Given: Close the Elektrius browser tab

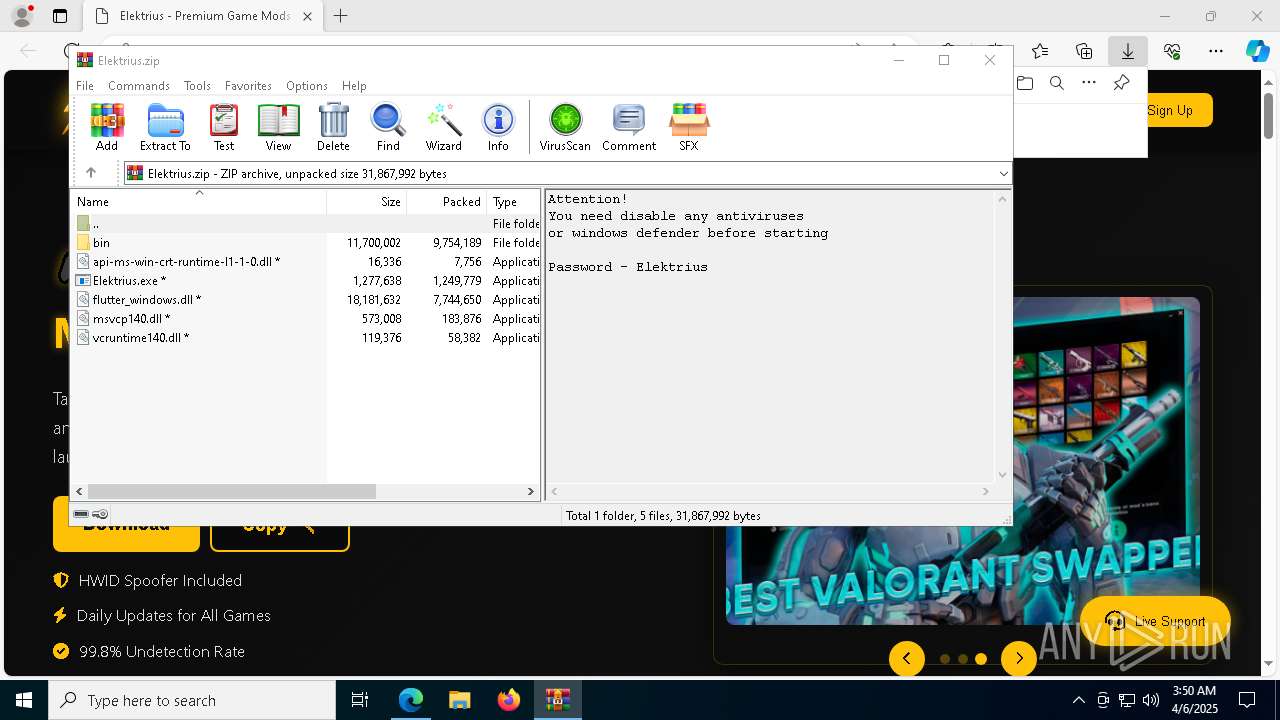Looking at the screenshot, I should (x=307, y=16).
